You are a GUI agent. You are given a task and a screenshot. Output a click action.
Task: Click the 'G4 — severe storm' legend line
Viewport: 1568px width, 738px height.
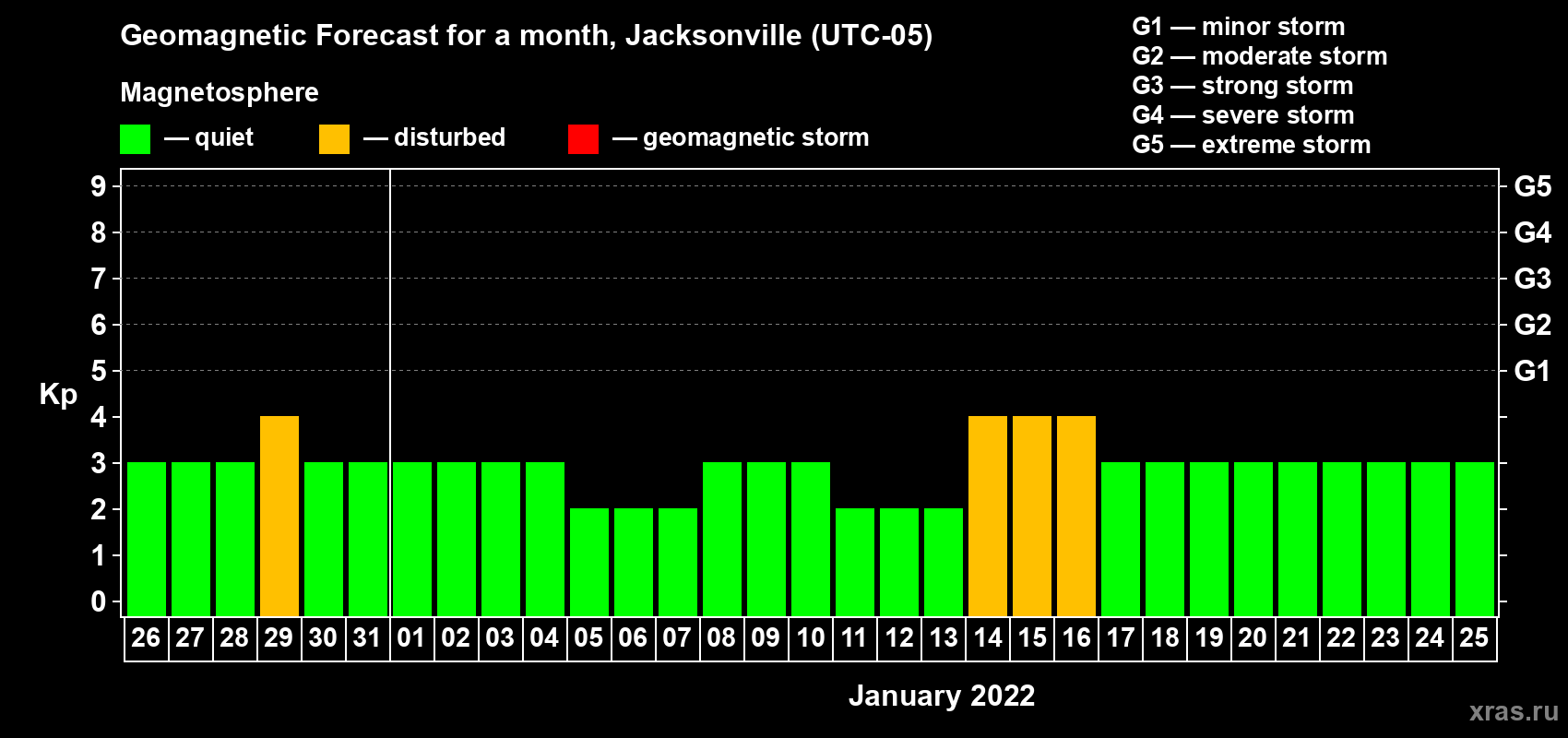(1243, 115)
